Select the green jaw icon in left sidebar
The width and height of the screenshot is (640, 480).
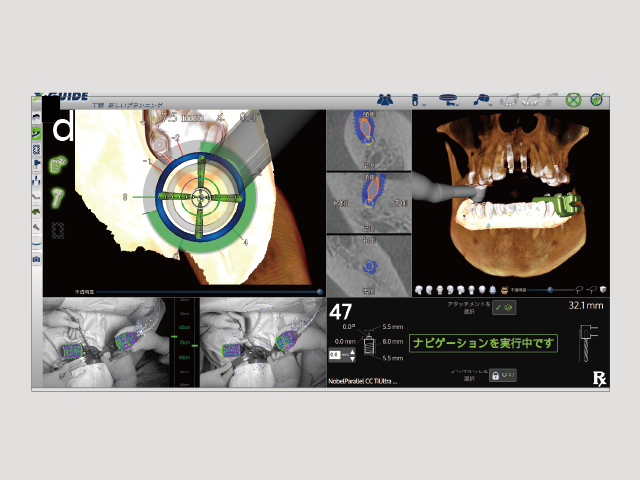[x=37, y=211]
